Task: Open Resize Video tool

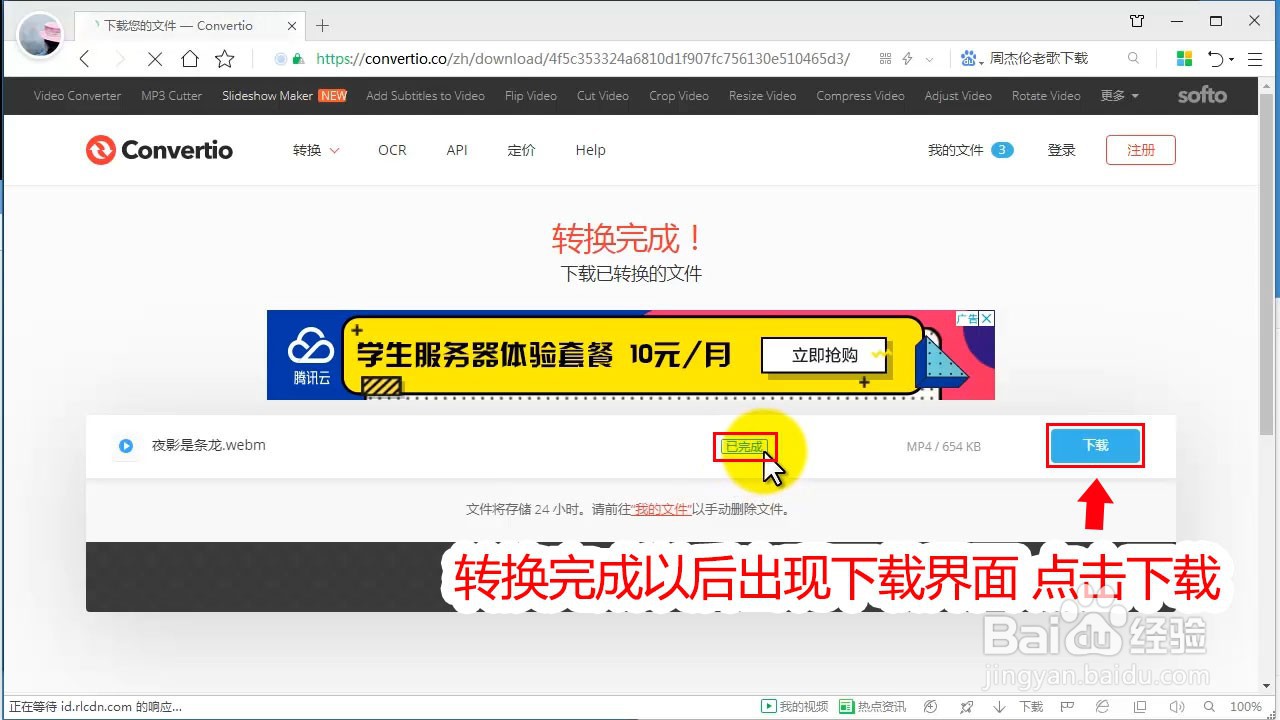Action: pos(763,96)
